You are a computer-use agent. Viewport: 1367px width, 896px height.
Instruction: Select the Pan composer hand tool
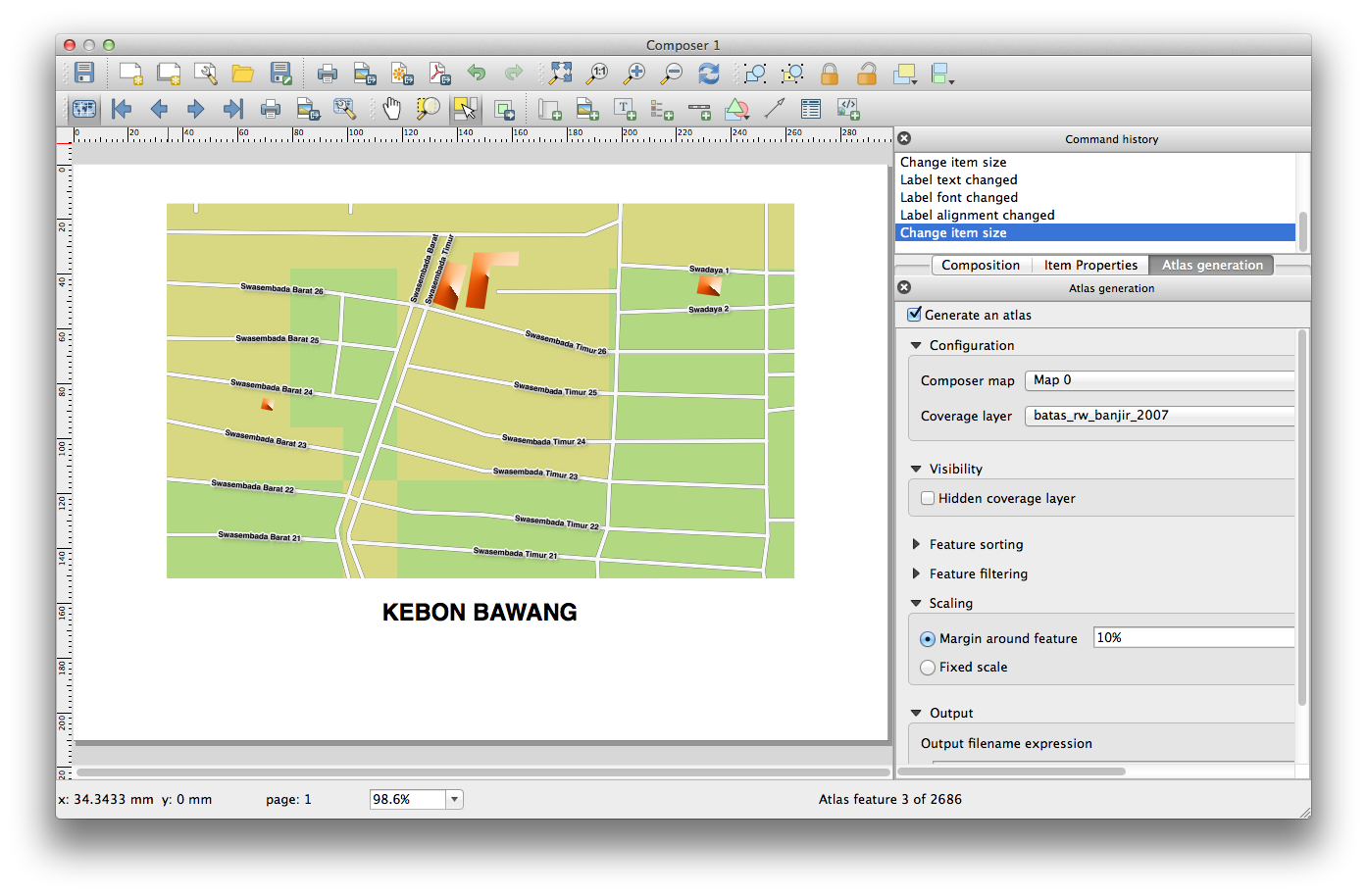[391, 109]
